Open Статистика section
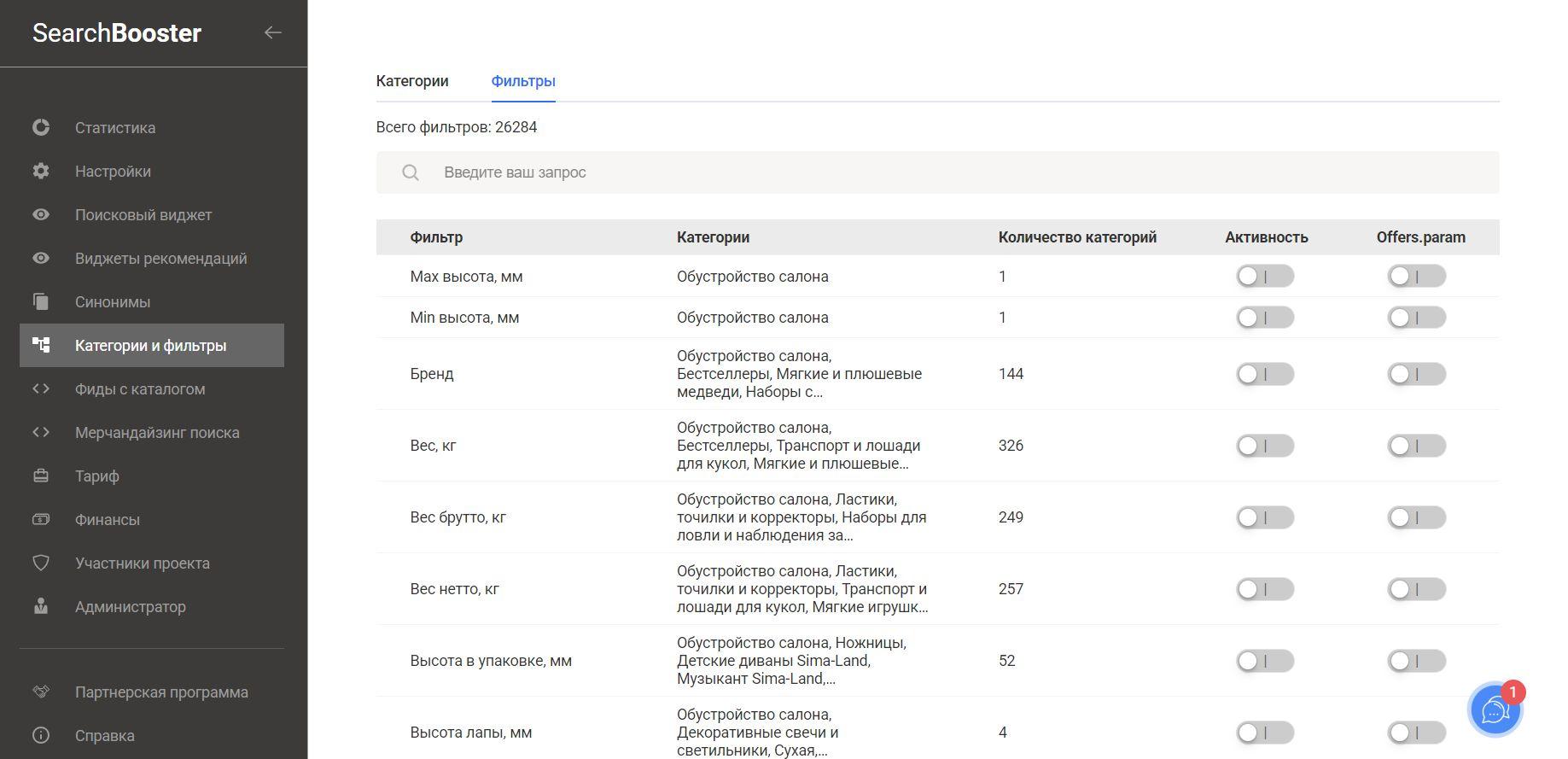This screenshot has width=1568, height=759. (x=115, y=127)
